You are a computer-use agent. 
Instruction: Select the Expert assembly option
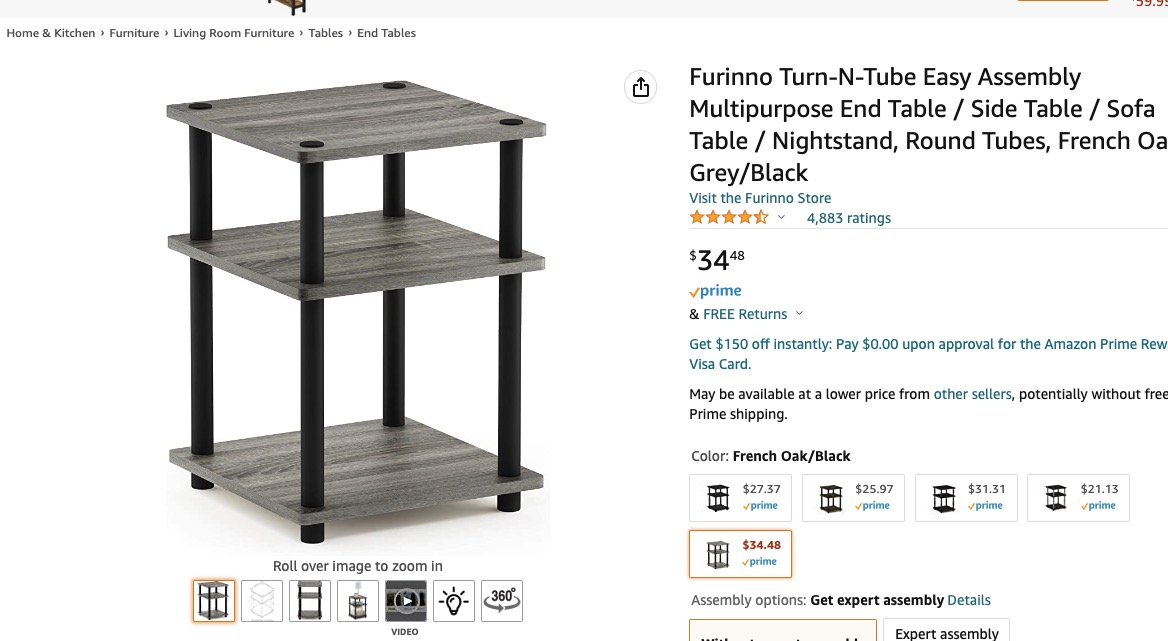click(946, 633)
